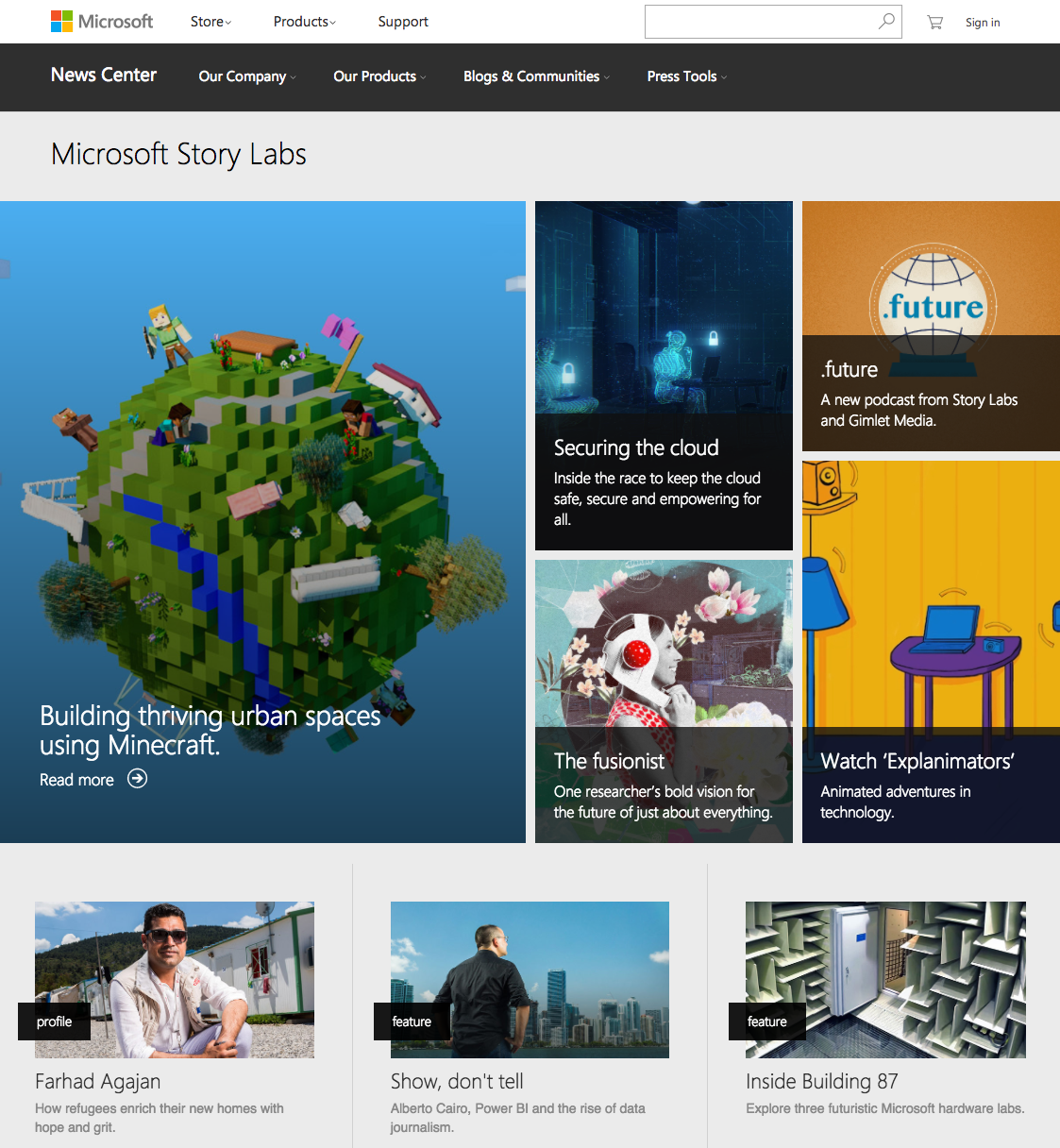The image size is (1060, 1148).
Task: Open Watch 'Explanimators' title
Action: (x=917, y=761)
